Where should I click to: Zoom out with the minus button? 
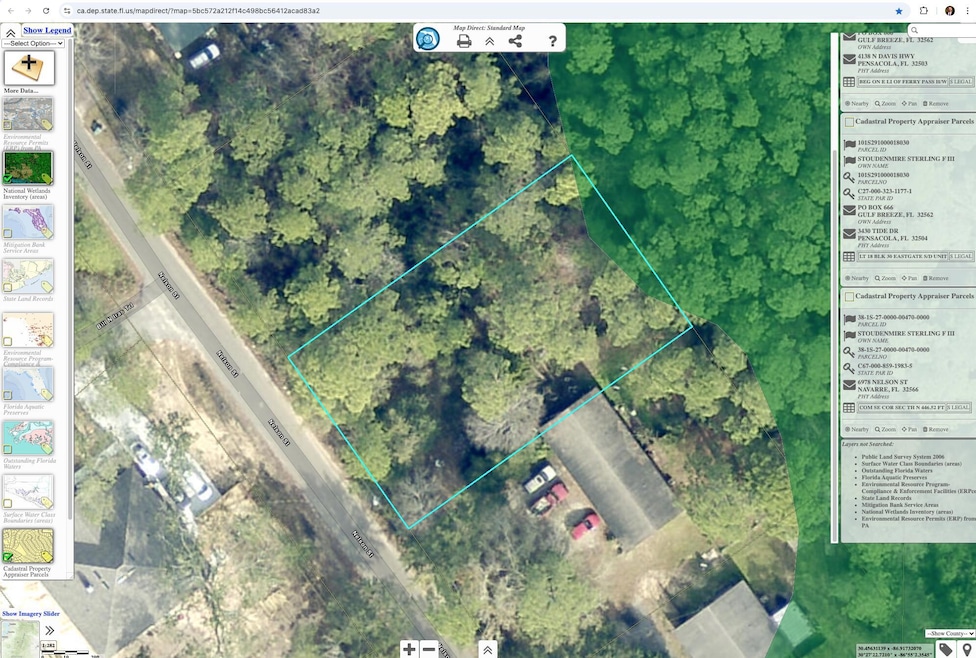click(429, 649)
